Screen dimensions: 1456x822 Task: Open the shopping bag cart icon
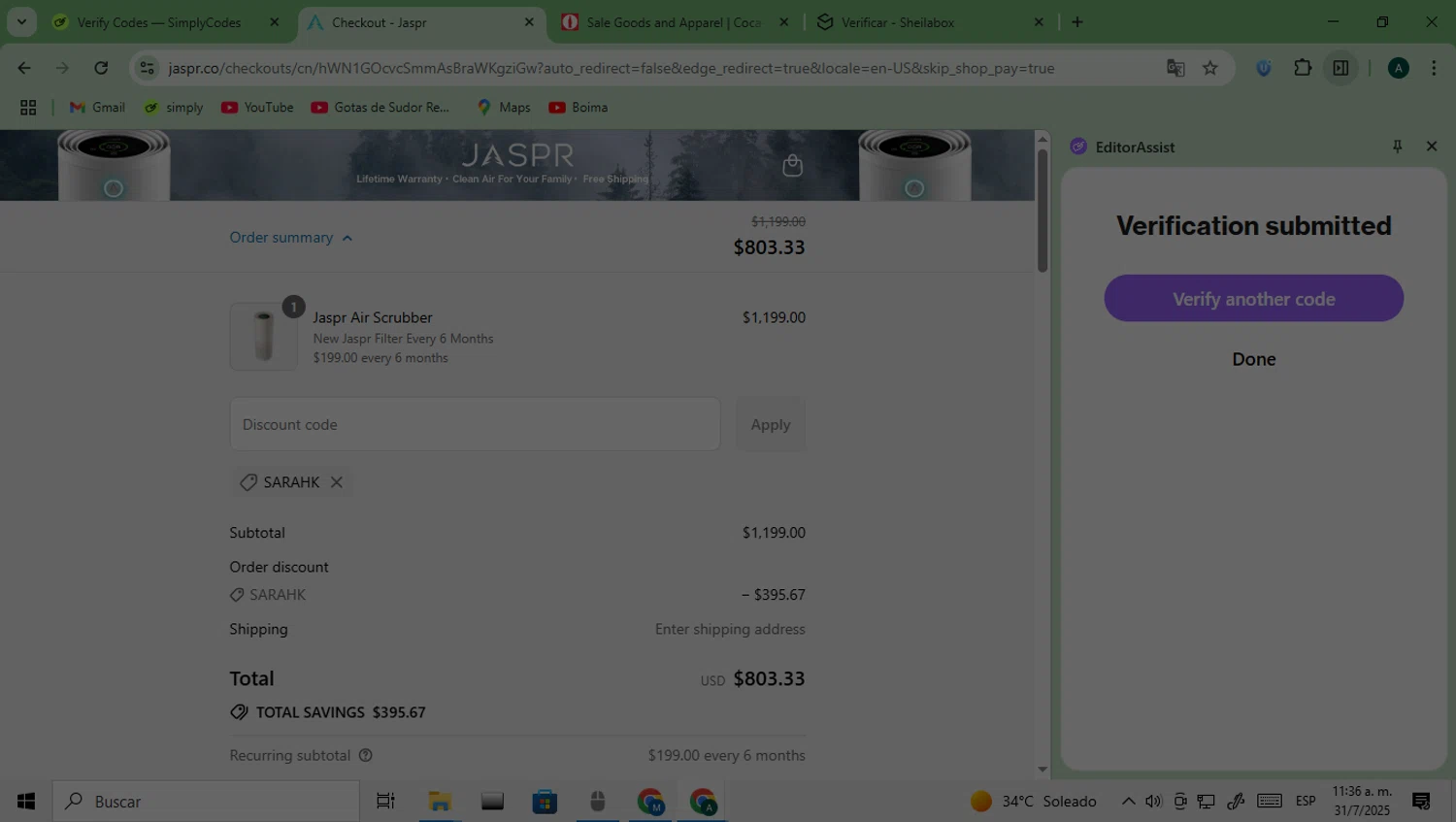792,165
